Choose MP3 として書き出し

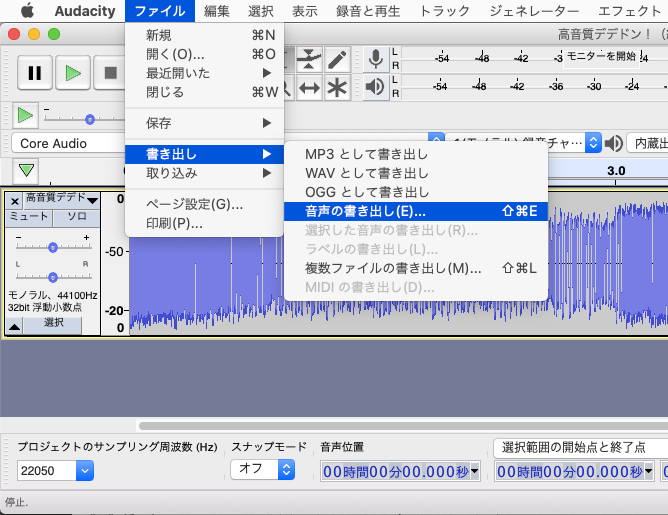(x=416, y=154)
